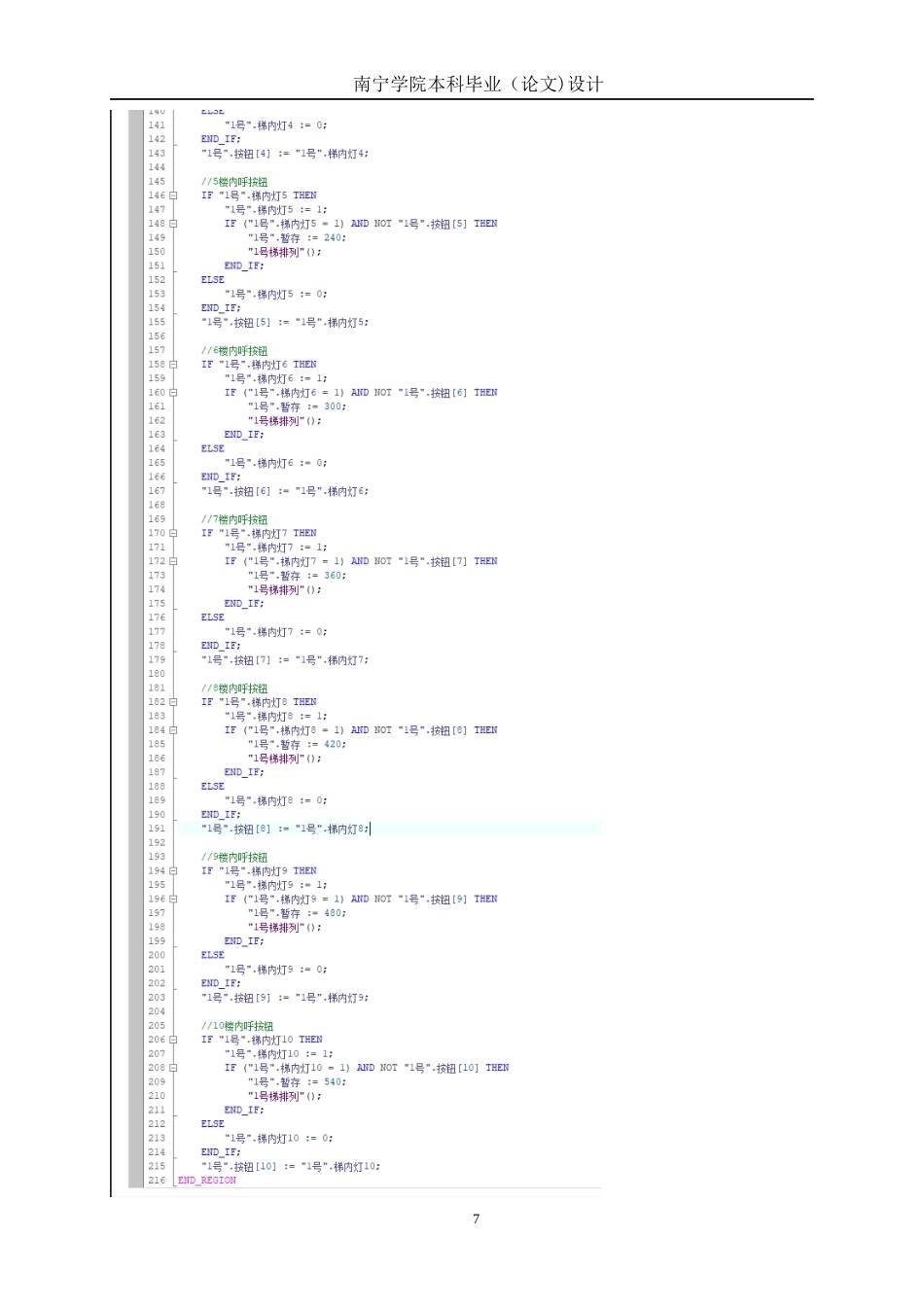
Task: Collapse the IF block at line 182
Action: tap(173, 702)
